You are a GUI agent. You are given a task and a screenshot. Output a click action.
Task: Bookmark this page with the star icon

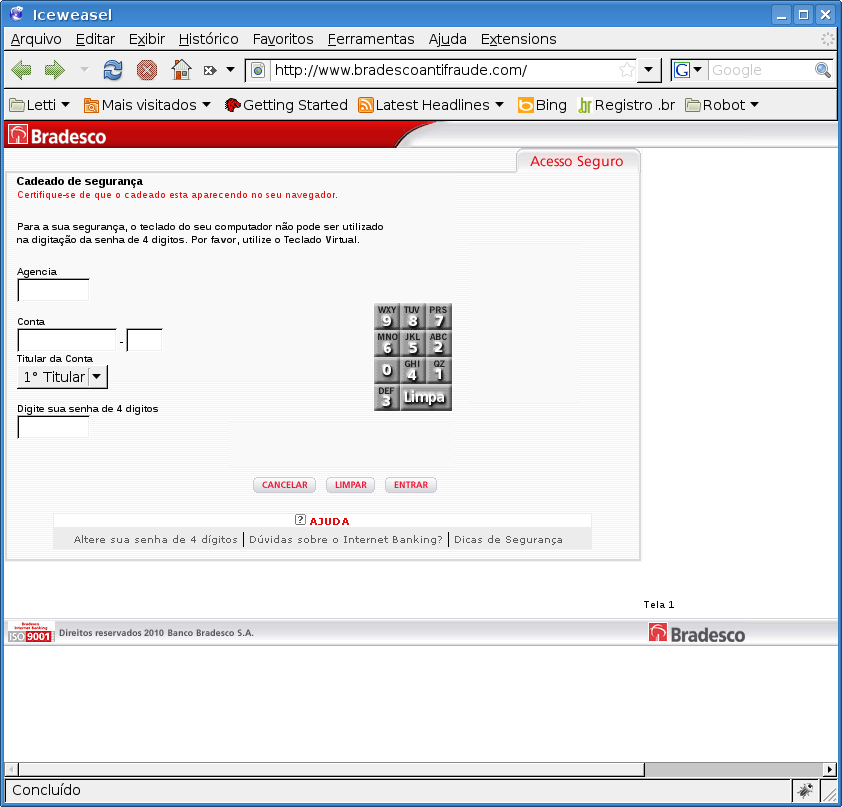(x=626, y=70)
